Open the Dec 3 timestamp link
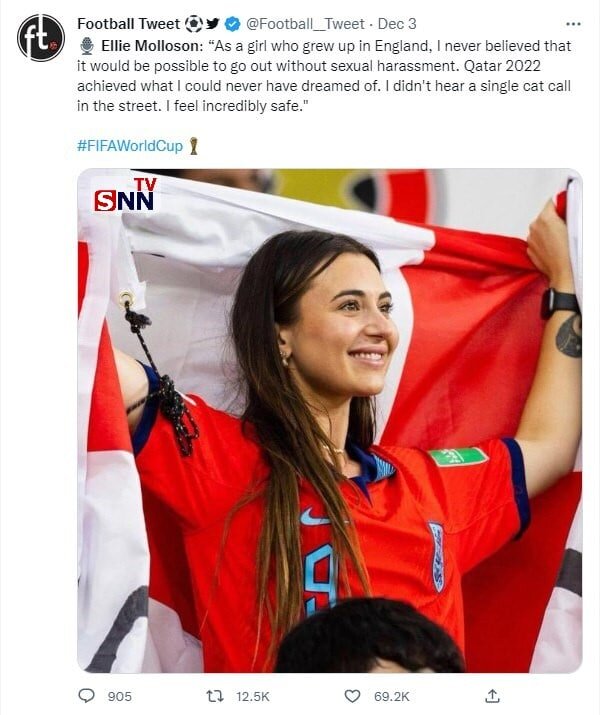Screen dimensions: 602x715 pyautogui.click(x=397, y=24)
